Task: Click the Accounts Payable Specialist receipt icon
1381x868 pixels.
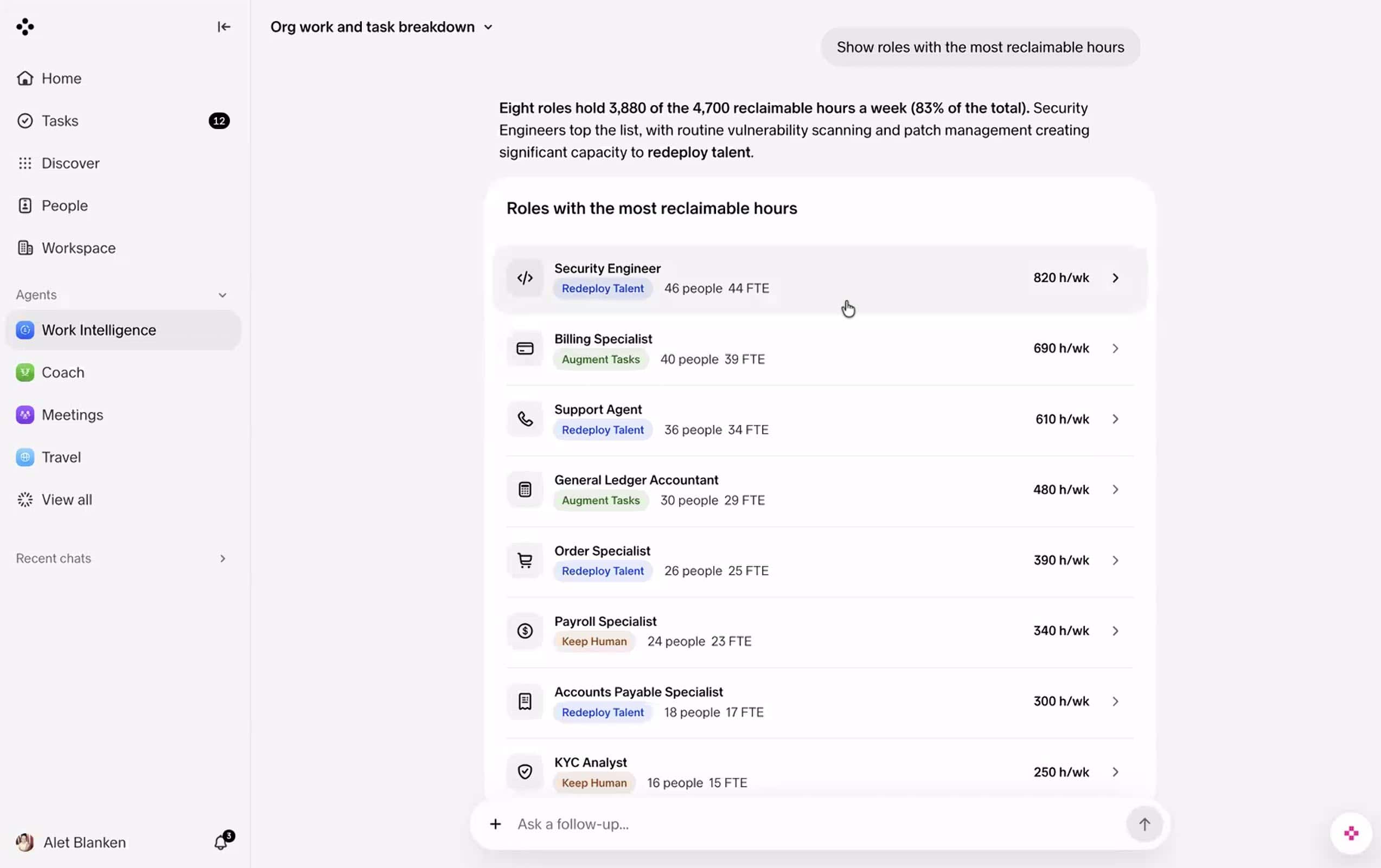Action: click(x=524, y=700)
